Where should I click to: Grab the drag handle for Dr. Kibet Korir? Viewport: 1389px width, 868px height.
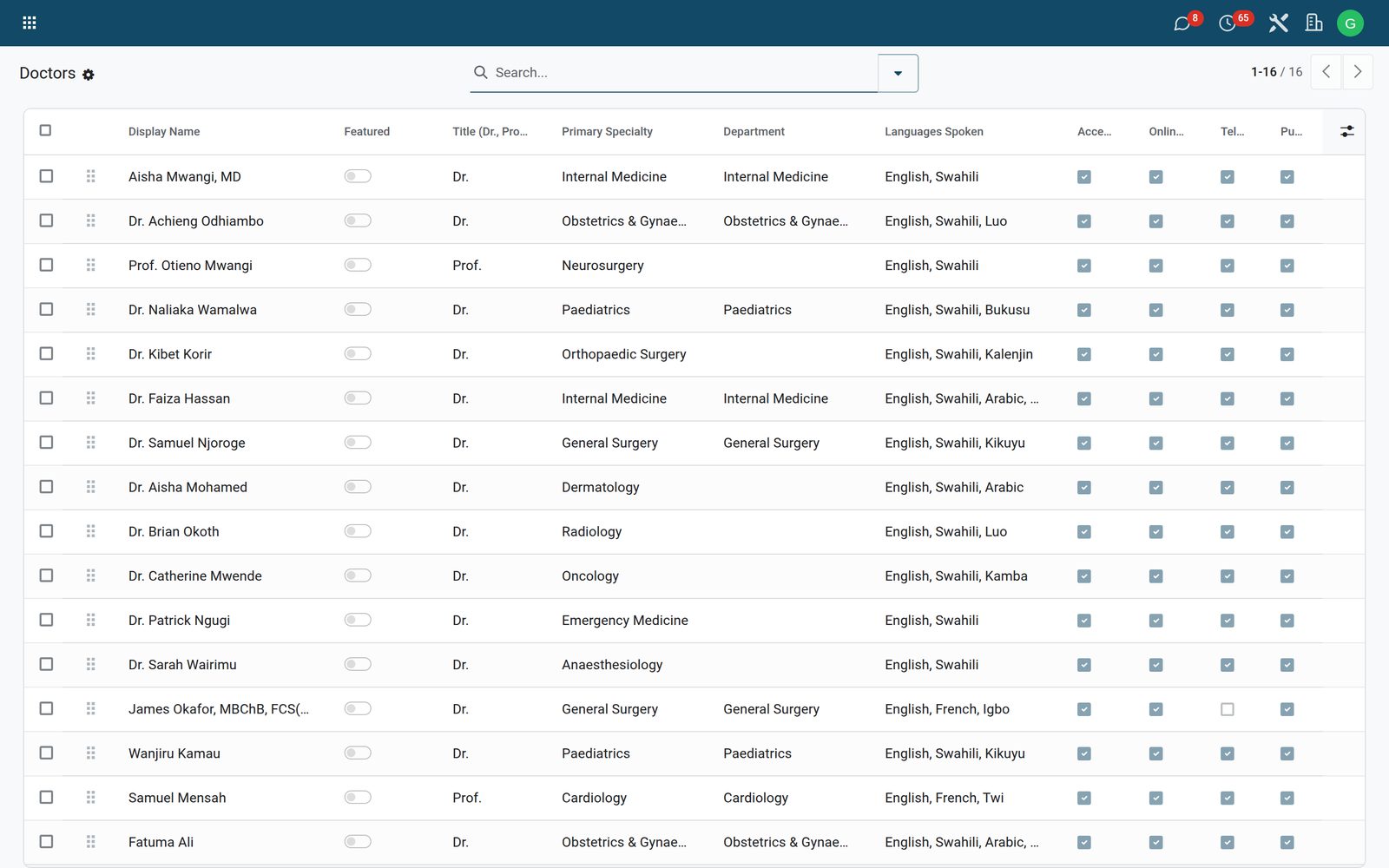coord(90,353)
